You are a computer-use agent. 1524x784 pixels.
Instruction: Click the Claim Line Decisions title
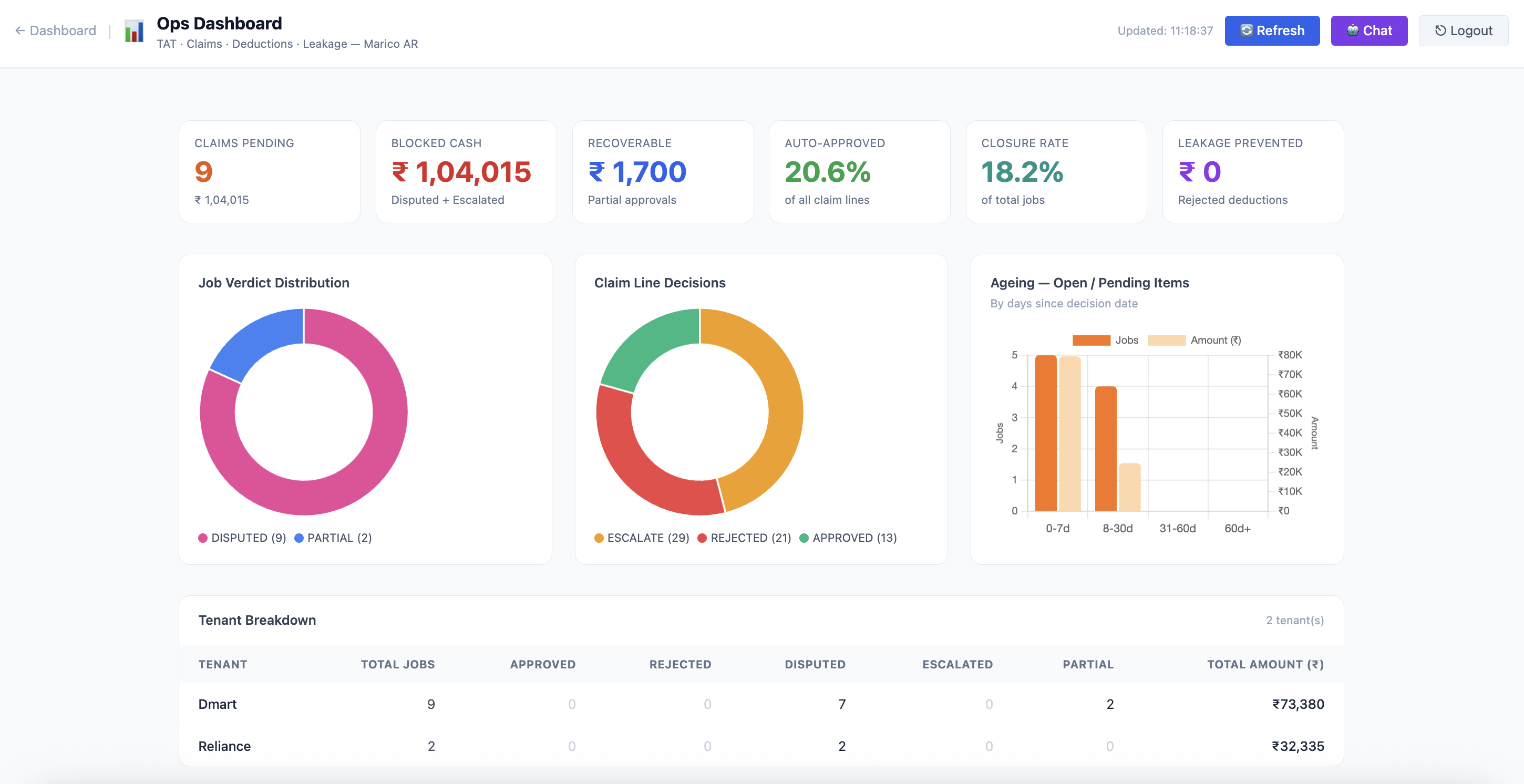pyautogui.click(x=660, y=282)
